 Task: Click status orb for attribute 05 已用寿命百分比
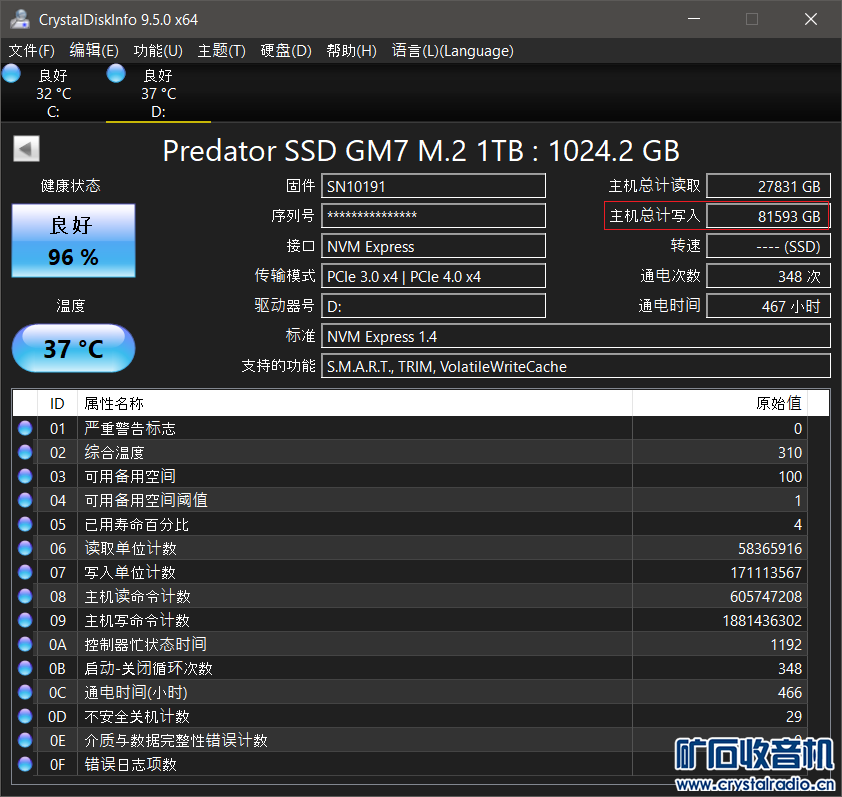point(25,524)
